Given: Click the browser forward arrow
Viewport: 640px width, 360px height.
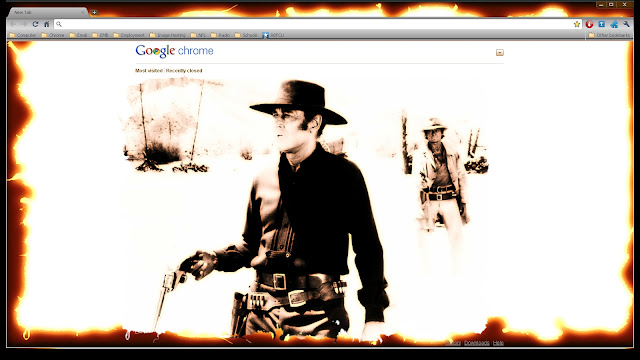Looking at the screenshot, I should click(24, 24).
